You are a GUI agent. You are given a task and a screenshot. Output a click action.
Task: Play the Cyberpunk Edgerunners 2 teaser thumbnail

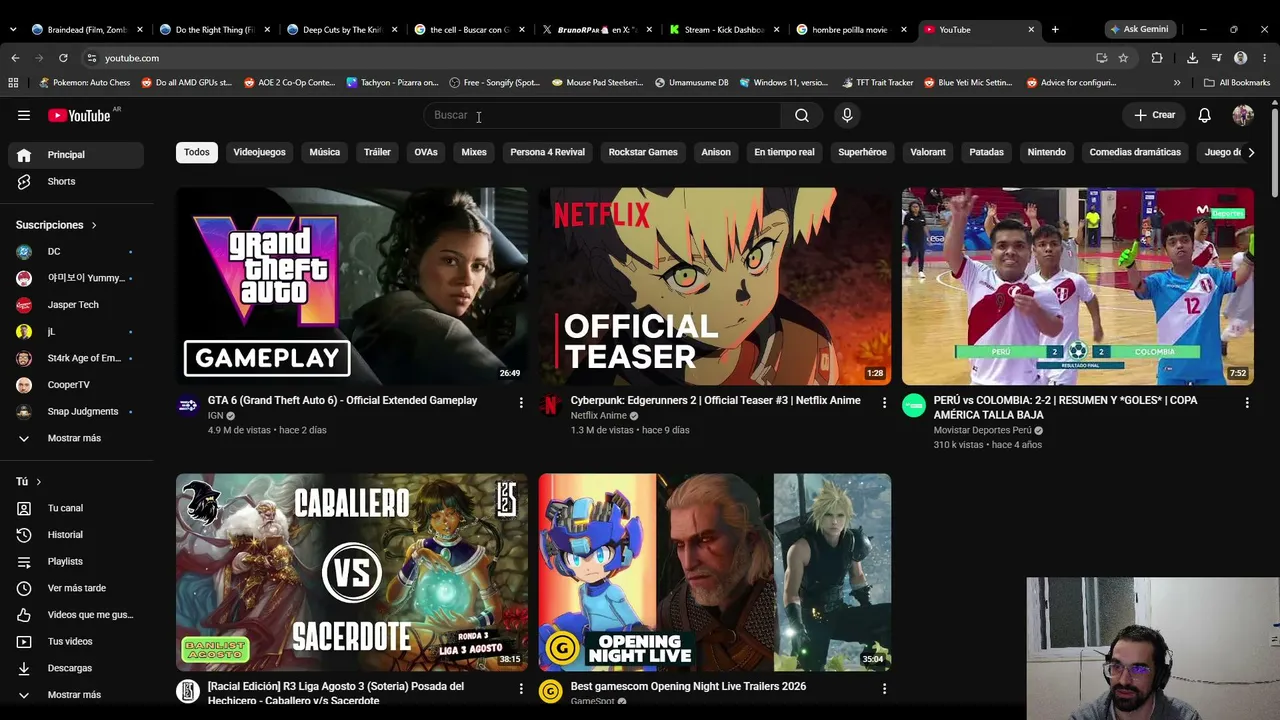(715, 286)
